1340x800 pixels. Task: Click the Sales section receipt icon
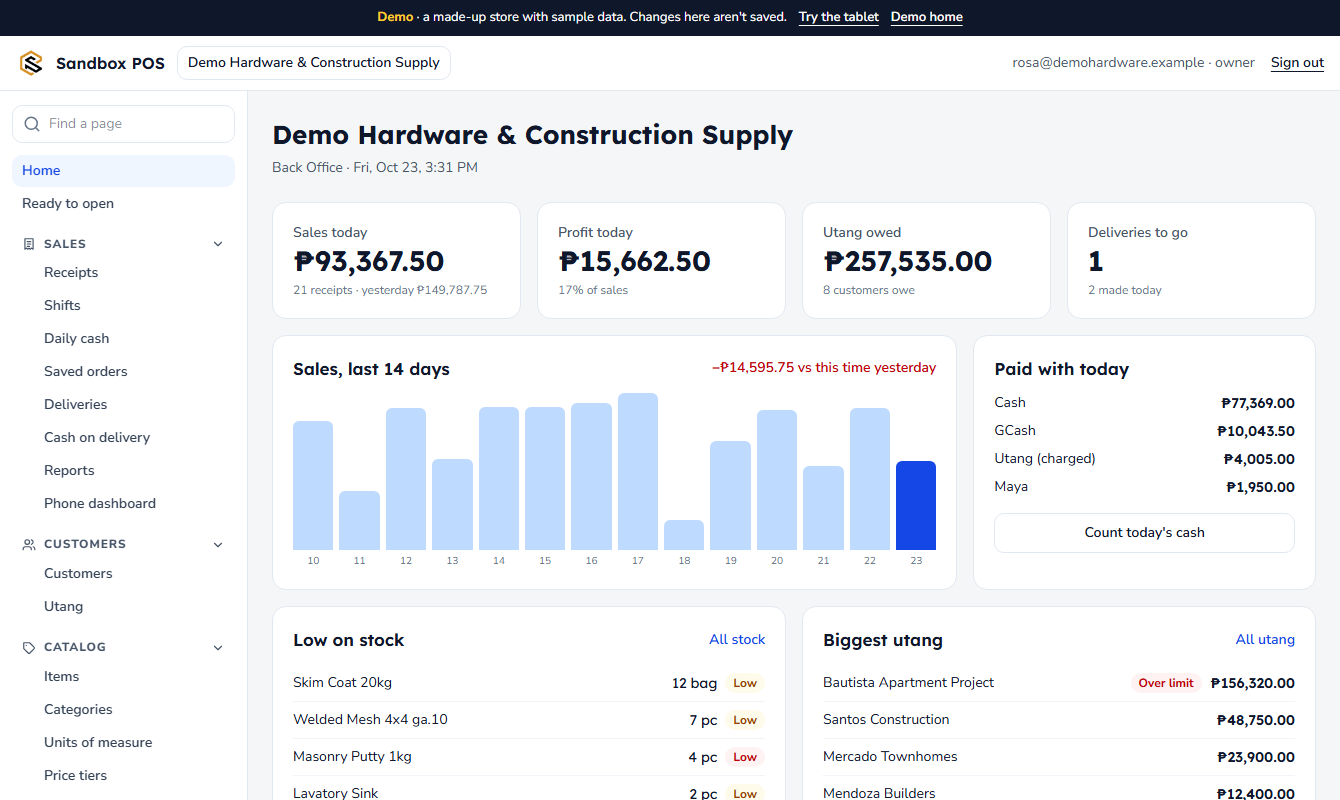(x=29, y=244)
